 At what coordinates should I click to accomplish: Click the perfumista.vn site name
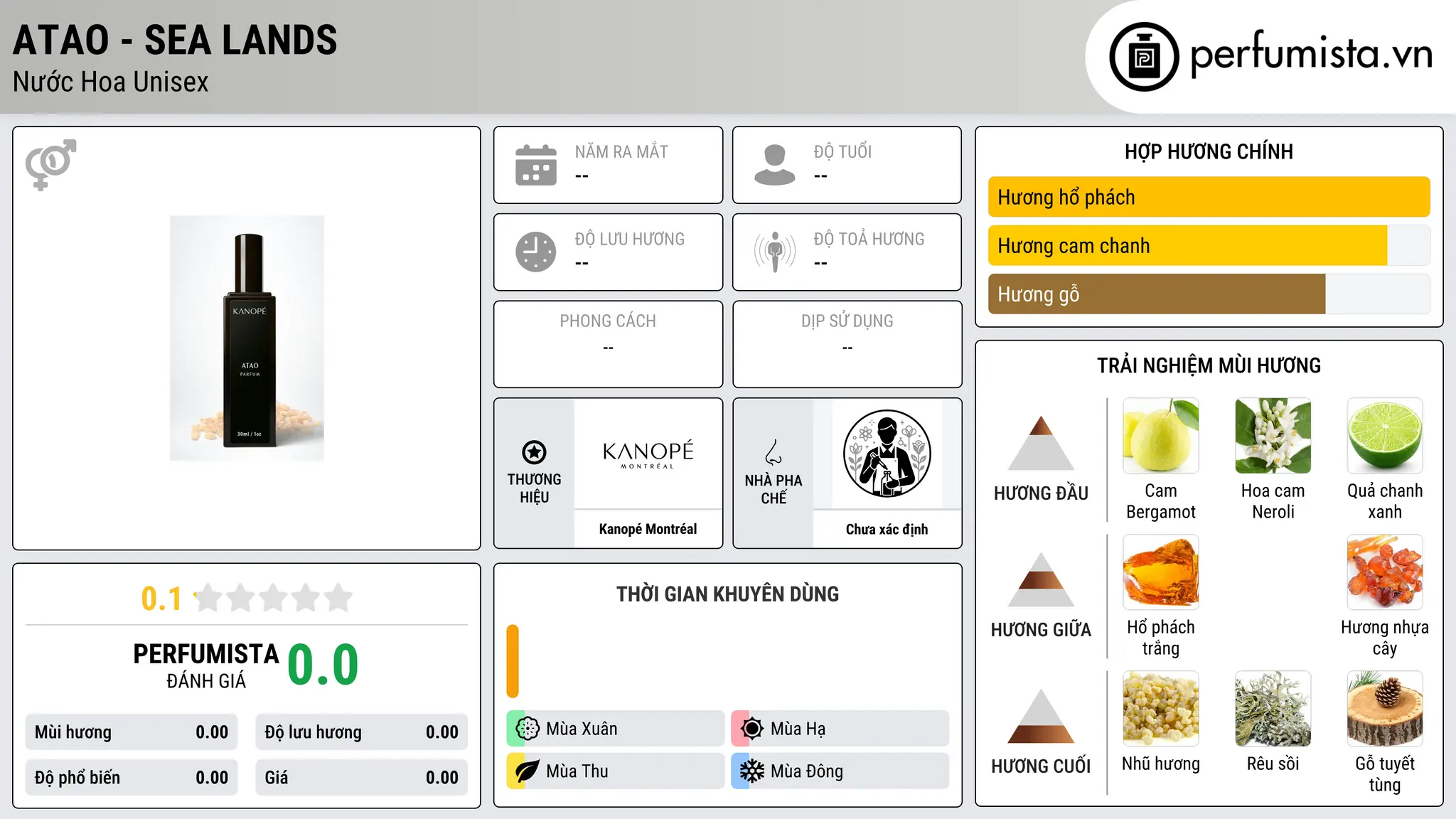[1311, 55]
